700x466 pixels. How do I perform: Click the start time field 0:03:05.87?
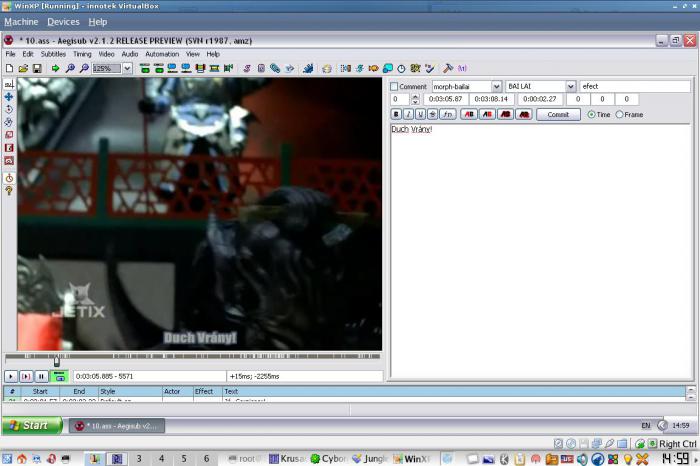click(x=445, y=99)
